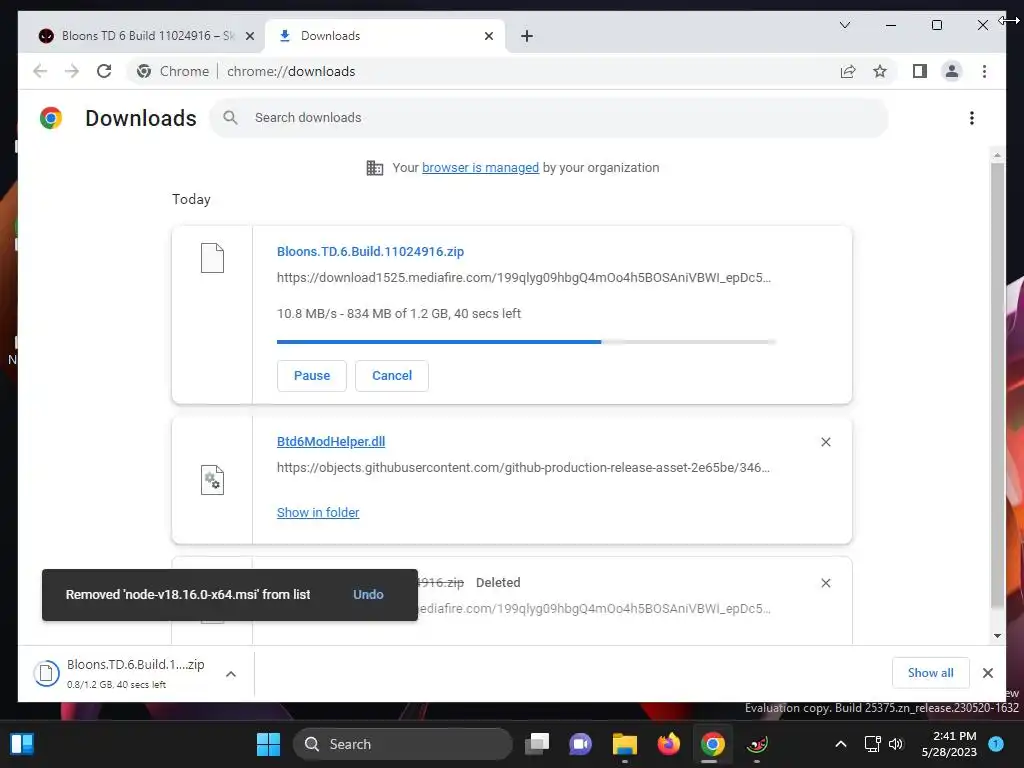Click the Btd6ModHelper.dll file icon
Image resolution: width=1024 pixels, height=768 pixels.
(212, 480)
